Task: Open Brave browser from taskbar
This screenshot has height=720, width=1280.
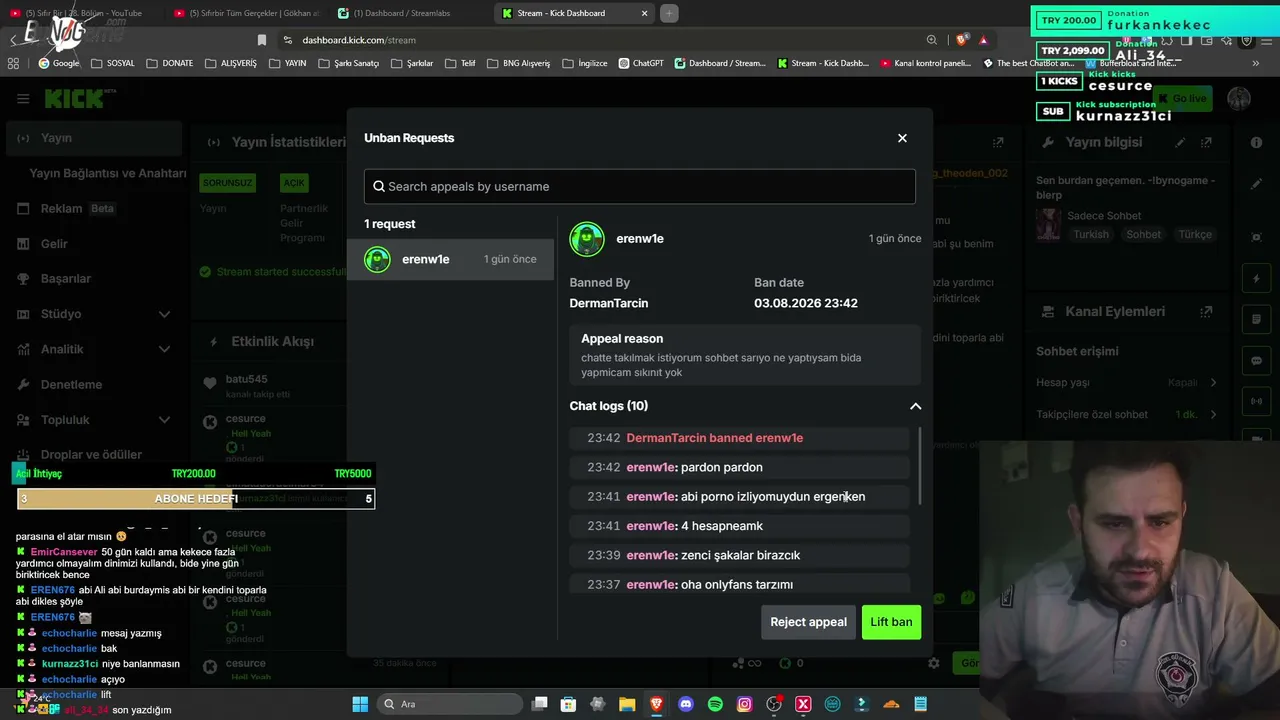Action: click(657, 704)
